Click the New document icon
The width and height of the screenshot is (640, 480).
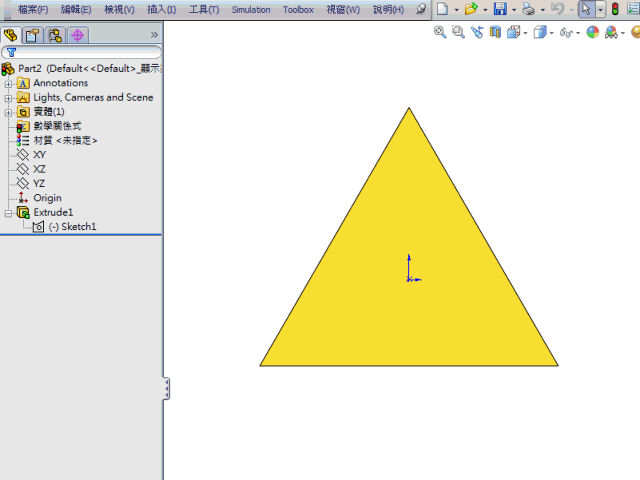tap(442, 9)
